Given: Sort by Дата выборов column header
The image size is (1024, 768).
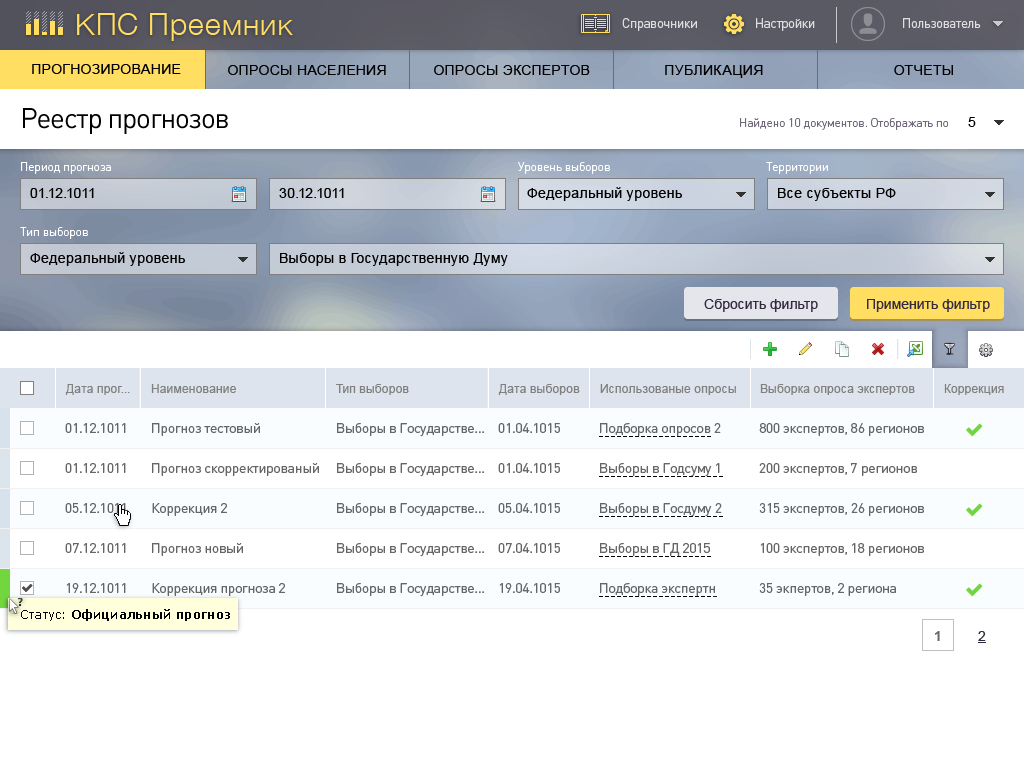Looking at the screenshot, I should [539, 389].
